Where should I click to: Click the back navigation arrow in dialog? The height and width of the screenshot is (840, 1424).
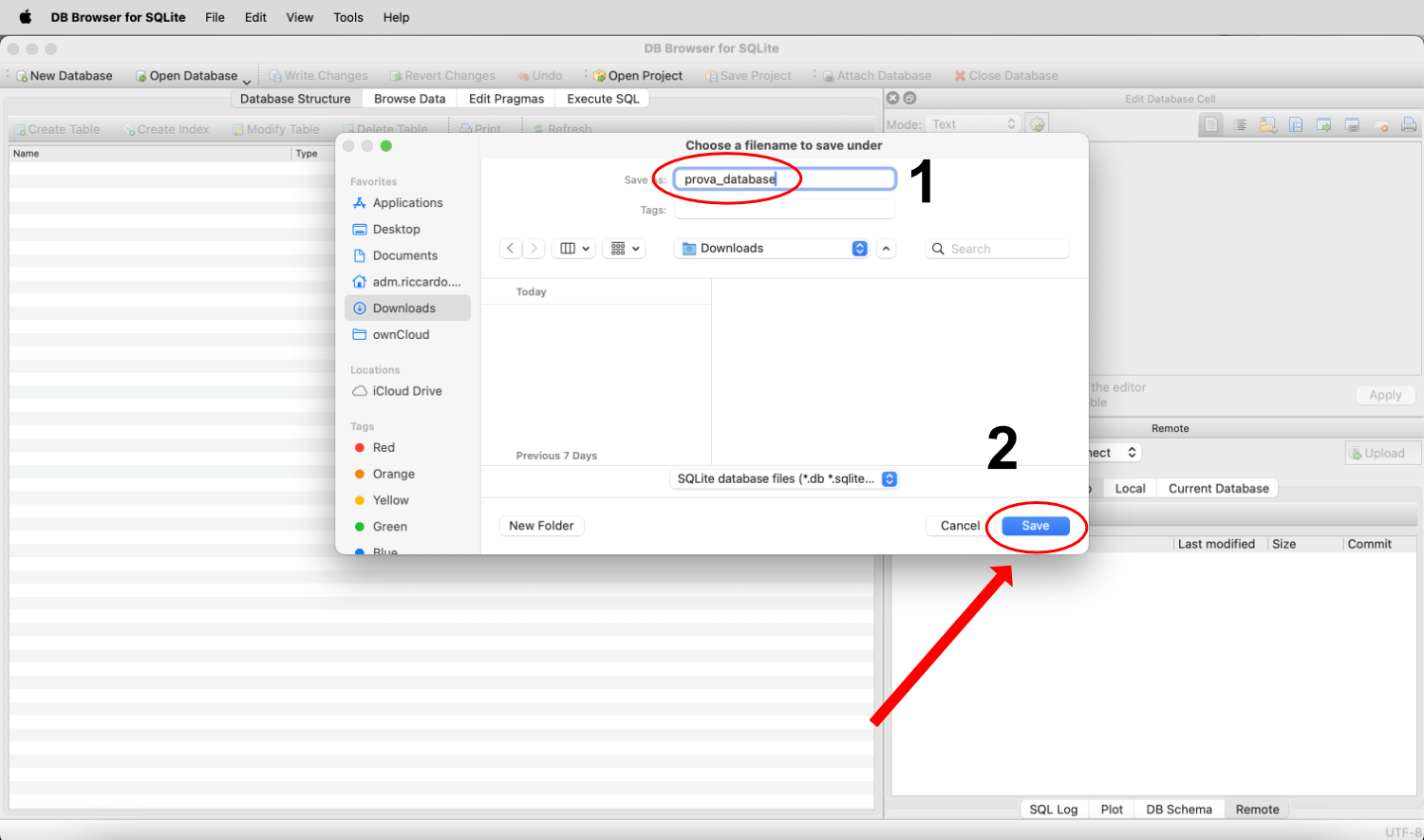click(511, 249)
